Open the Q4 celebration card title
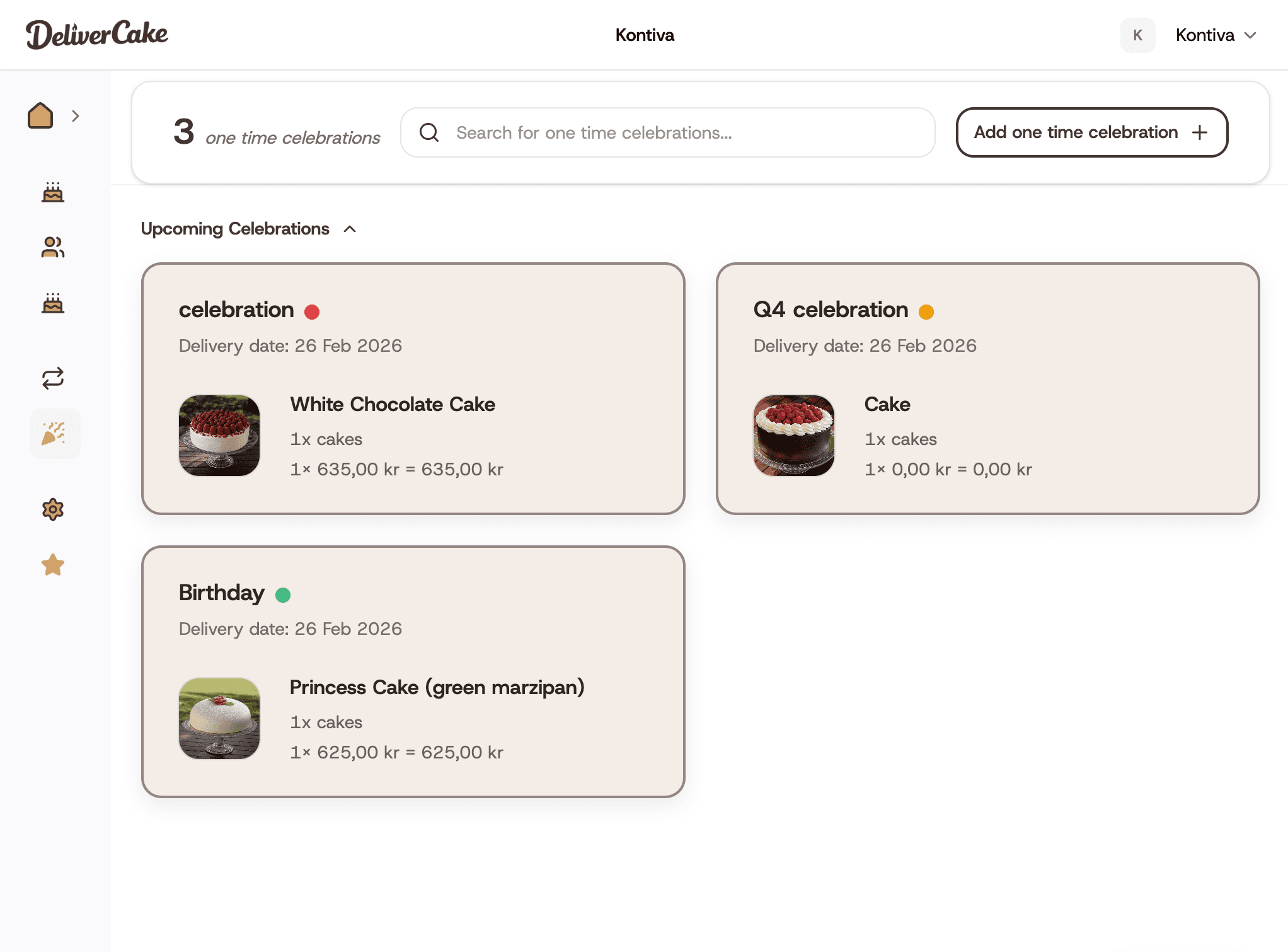Viewport: 1288px width, 952px height. pyautogui.click(x=831, y=310)
